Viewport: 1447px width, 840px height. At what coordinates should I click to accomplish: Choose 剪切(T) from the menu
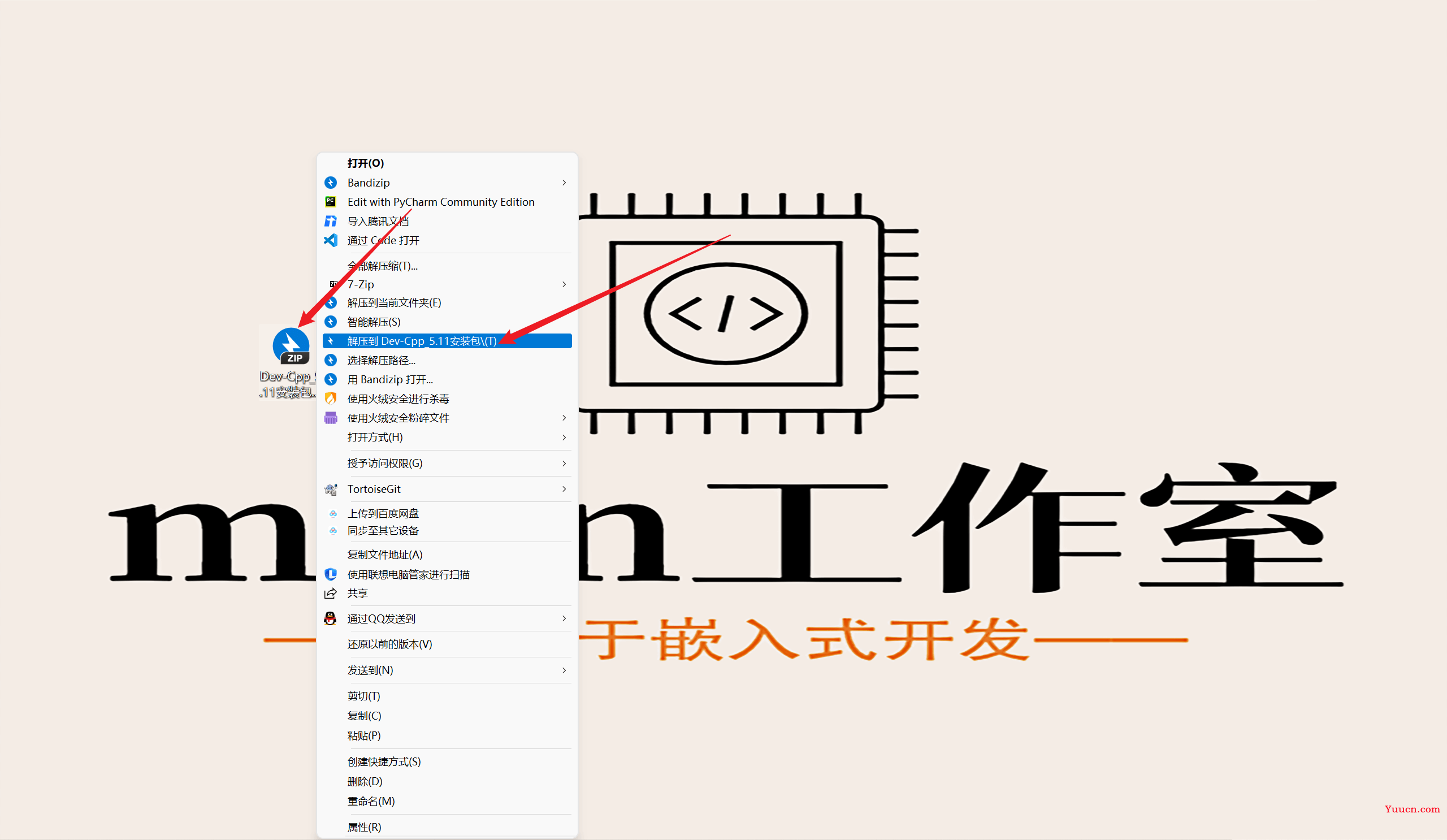(x=447, y=696)
